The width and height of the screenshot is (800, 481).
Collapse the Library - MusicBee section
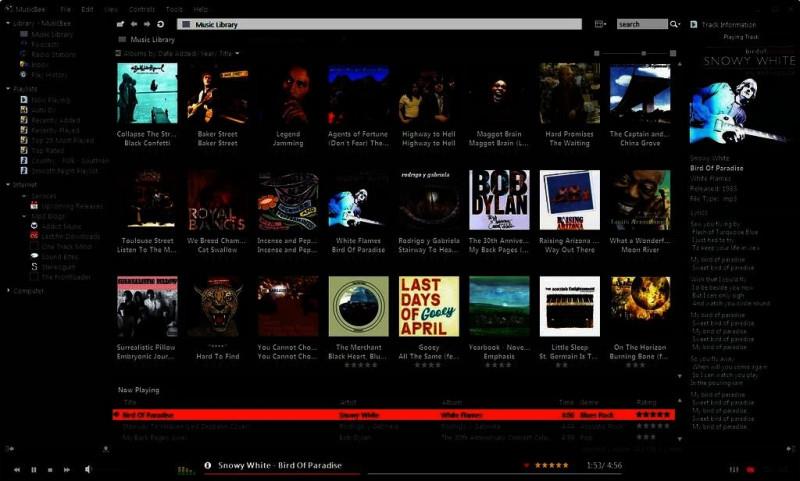(8, 23)
